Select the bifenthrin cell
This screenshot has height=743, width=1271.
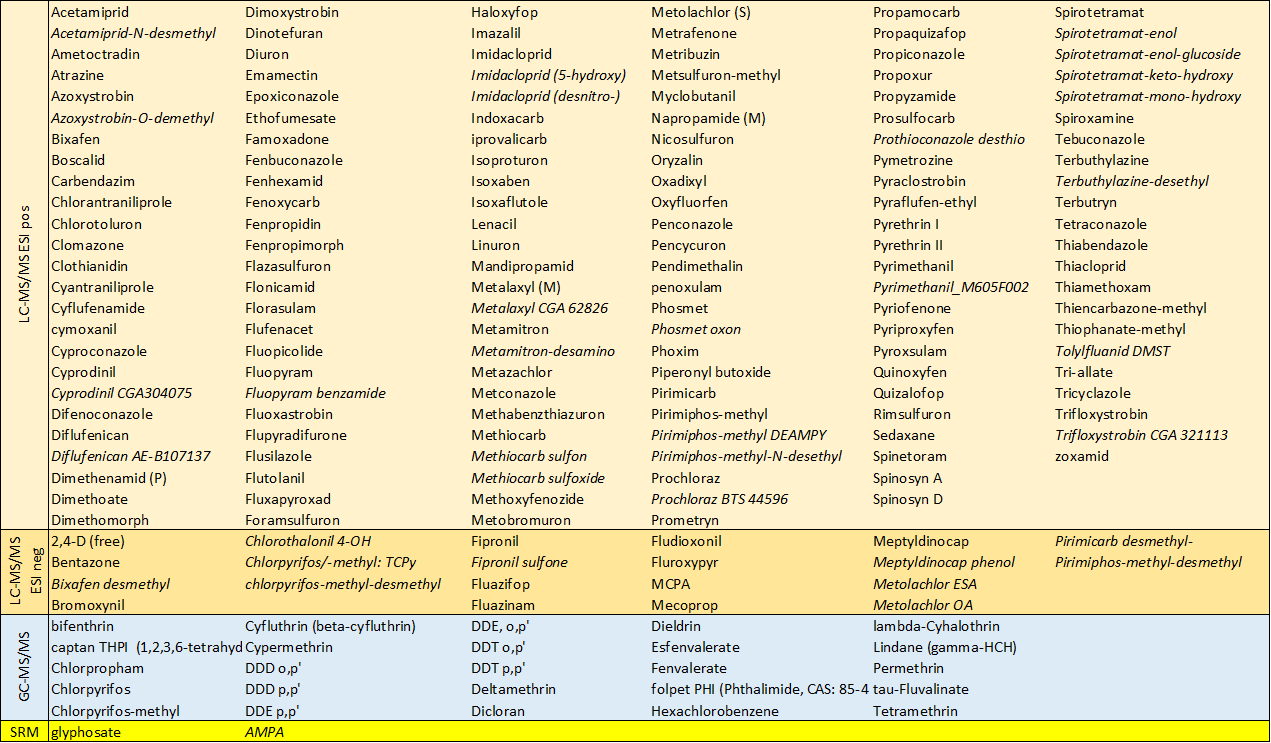point(82,626)
